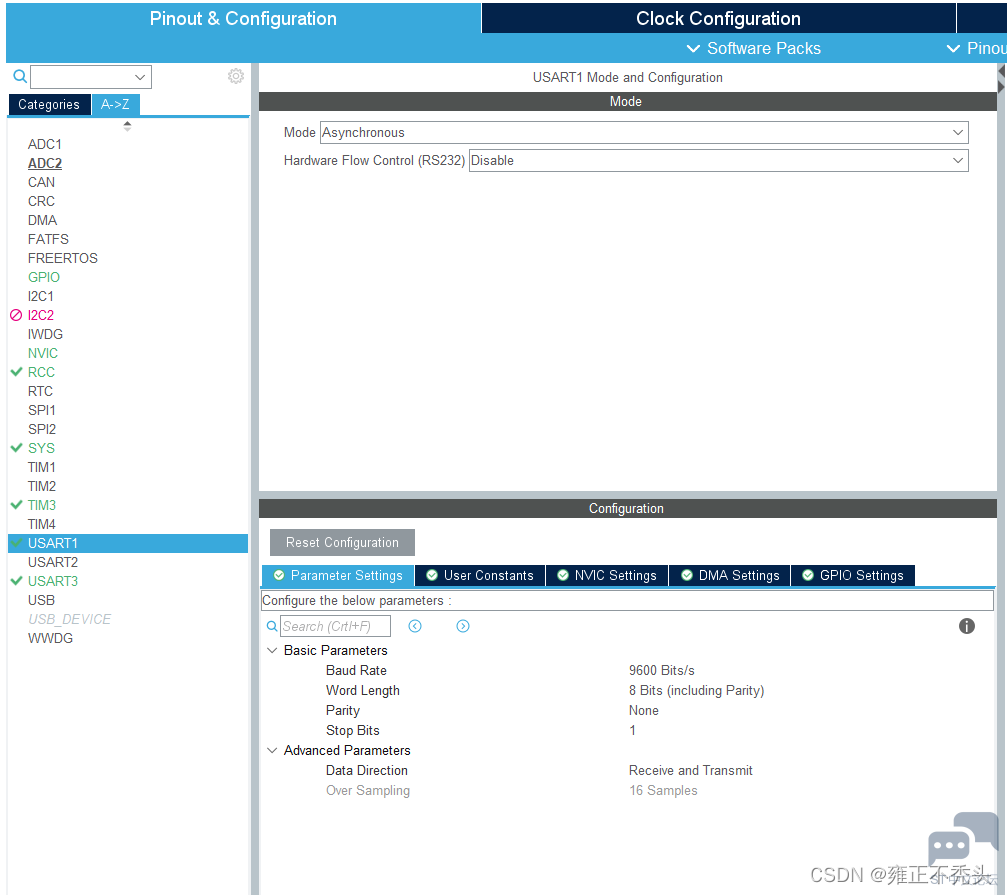1007x895 pixels.
Task: Select the Categories tab
Action: [x=49, y=105]
